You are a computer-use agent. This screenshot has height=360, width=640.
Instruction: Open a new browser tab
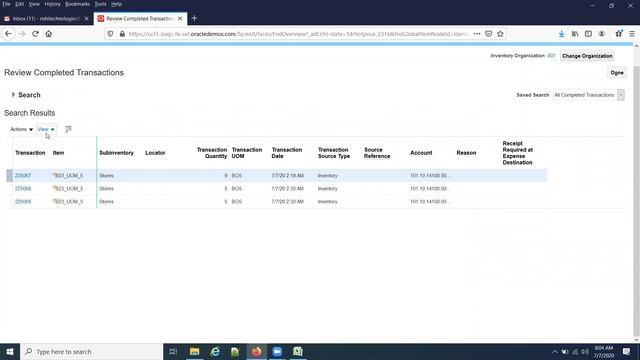[x=194, y=18]
